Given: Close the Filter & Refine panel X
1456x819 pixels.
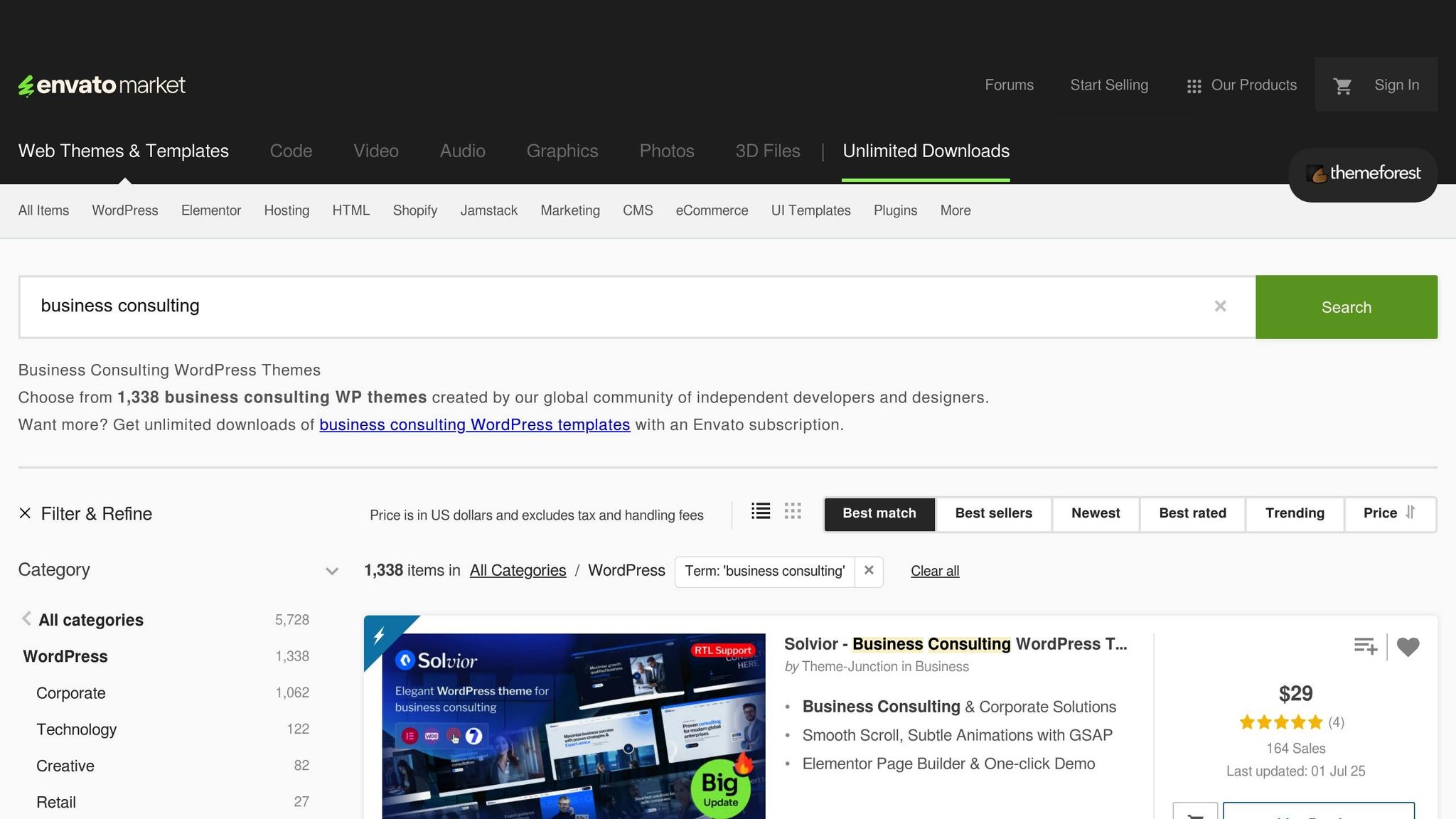Looking at the screenshot, I should click(25, 513).
